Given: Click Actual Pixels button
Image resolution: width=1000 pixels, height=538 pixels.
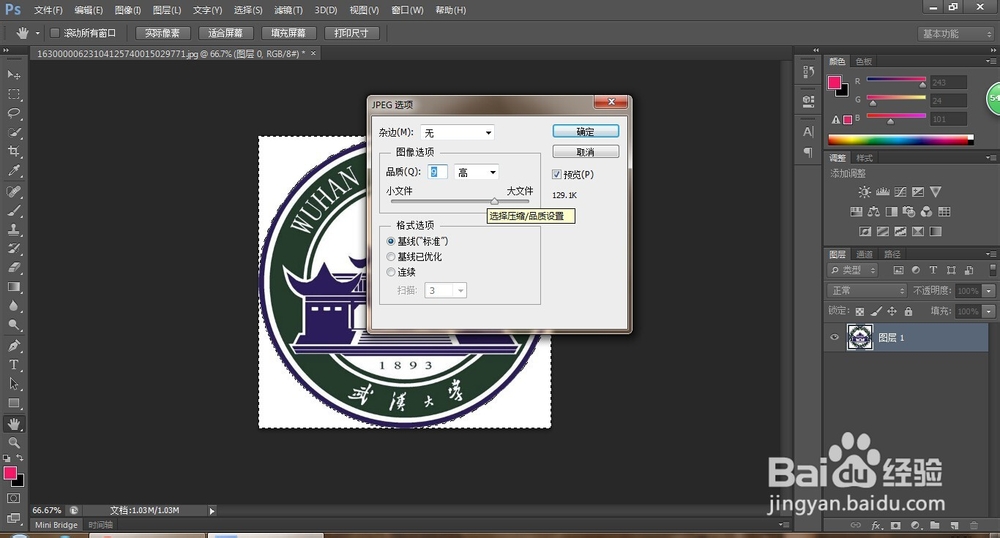Looking at the screenshot, I should click(x=162, y=33).
